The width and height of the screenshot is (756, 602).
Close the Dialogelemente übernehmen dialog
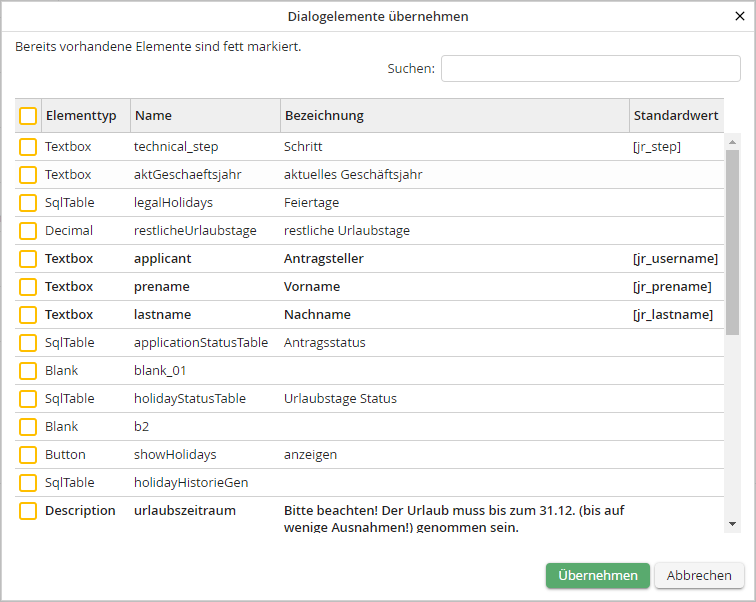pyautogui.click(x=740, y=16)
